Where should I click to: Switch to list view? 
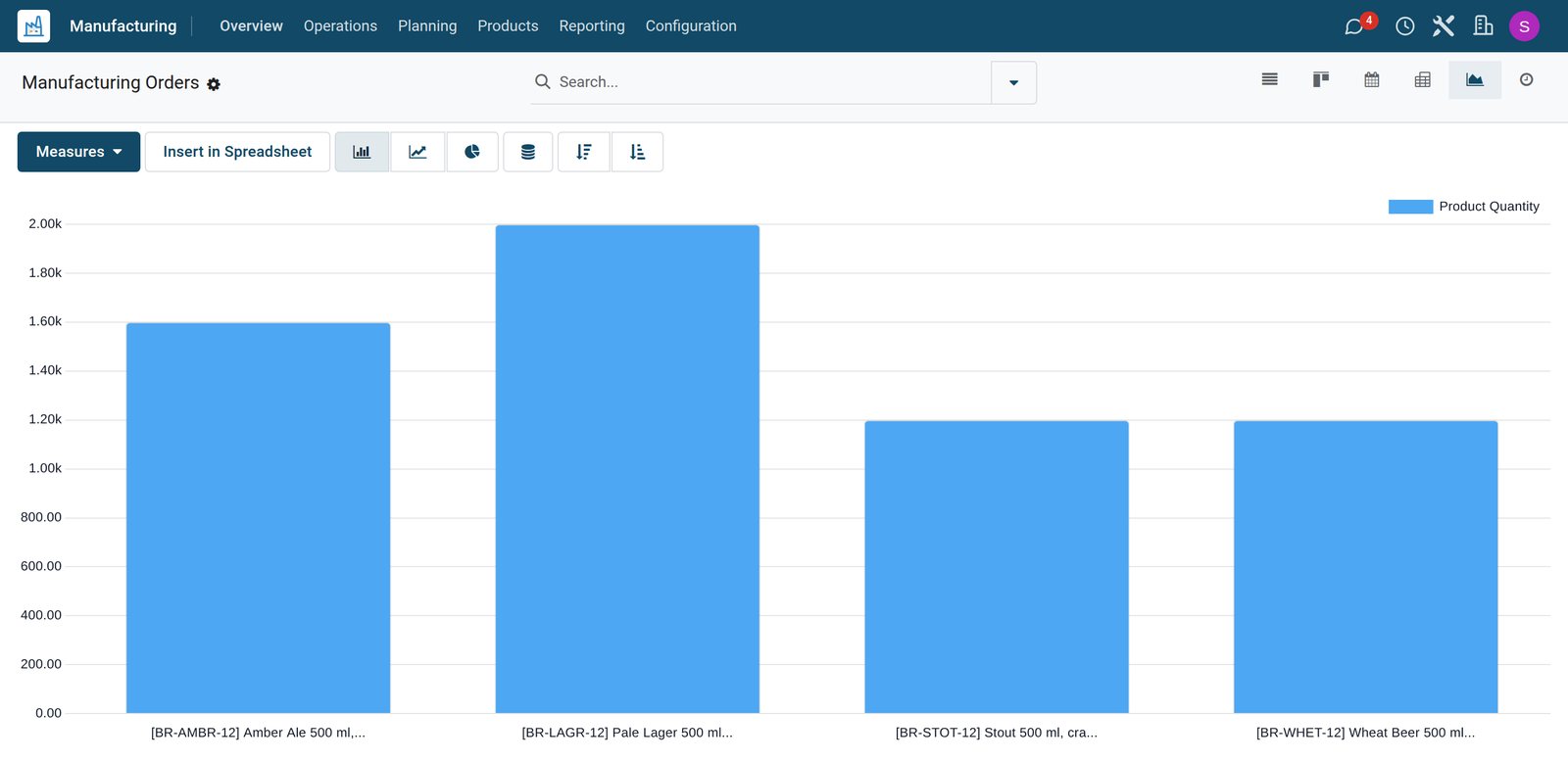pos(1270,80)
